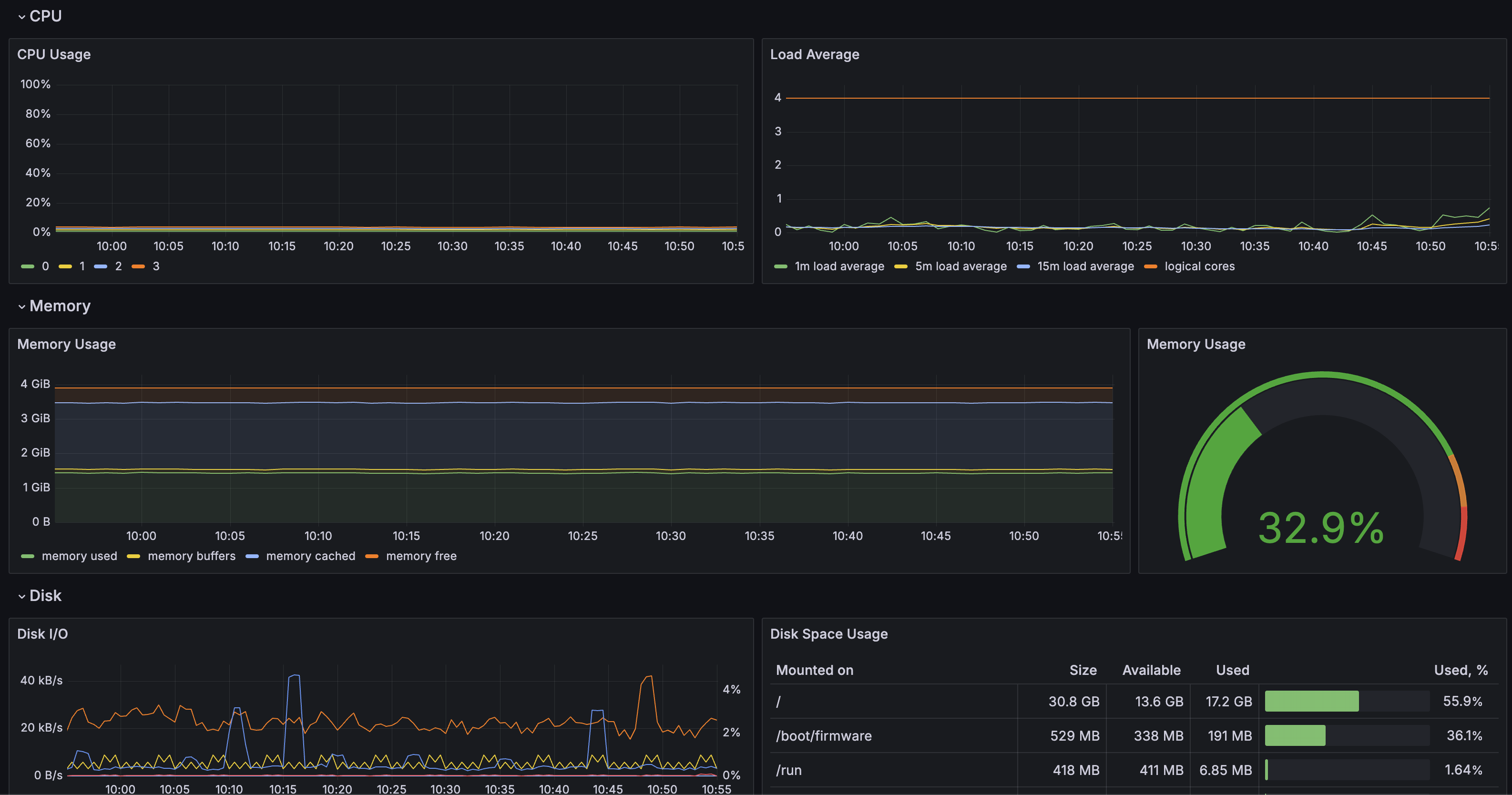Viewport: 1512px width, 795px height.
Task: Collapse the Disk row section
Action: coord(40,595)
